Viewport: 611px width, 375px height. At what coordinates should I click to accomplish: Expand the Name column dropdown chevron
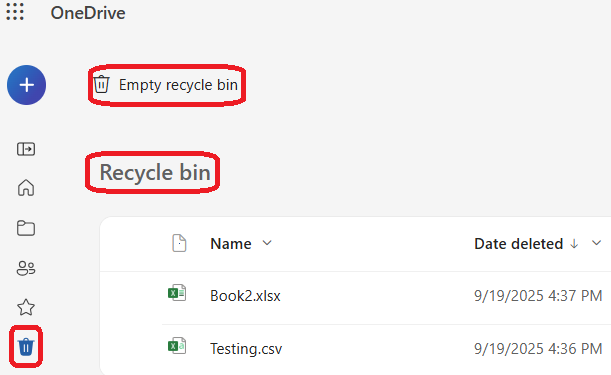pyautogui.click(x=267, y=243)
